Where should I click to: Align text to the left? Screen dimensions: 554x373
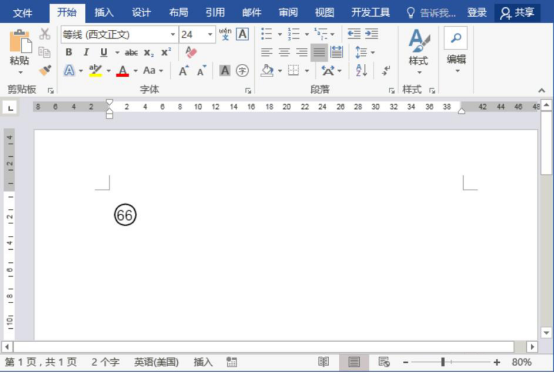267,52
